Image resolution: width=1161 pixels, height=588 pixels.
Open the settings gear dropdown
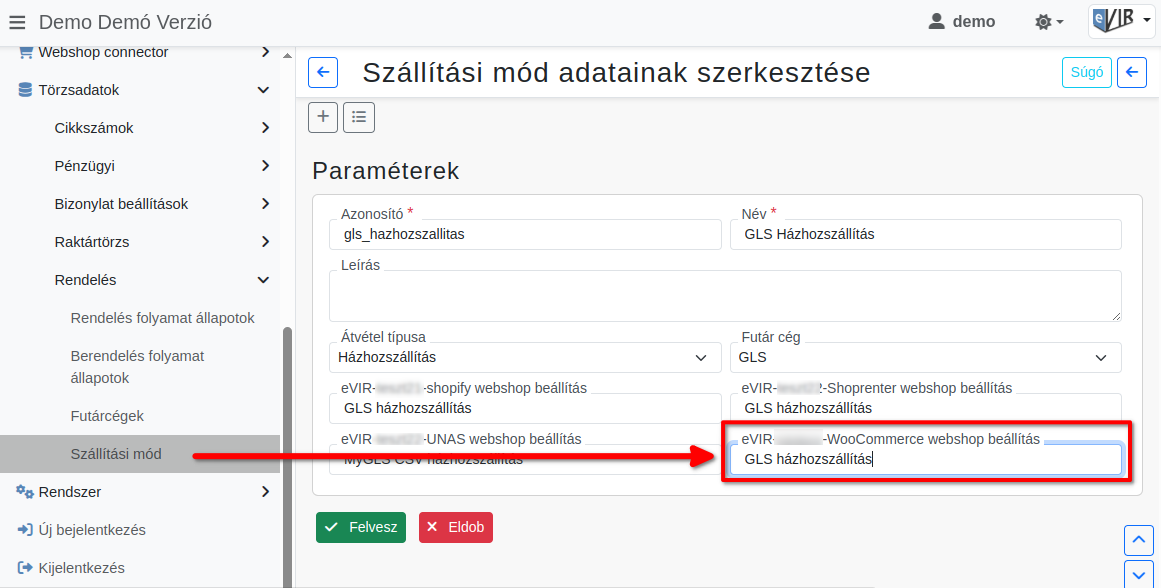pos(1048,22)
